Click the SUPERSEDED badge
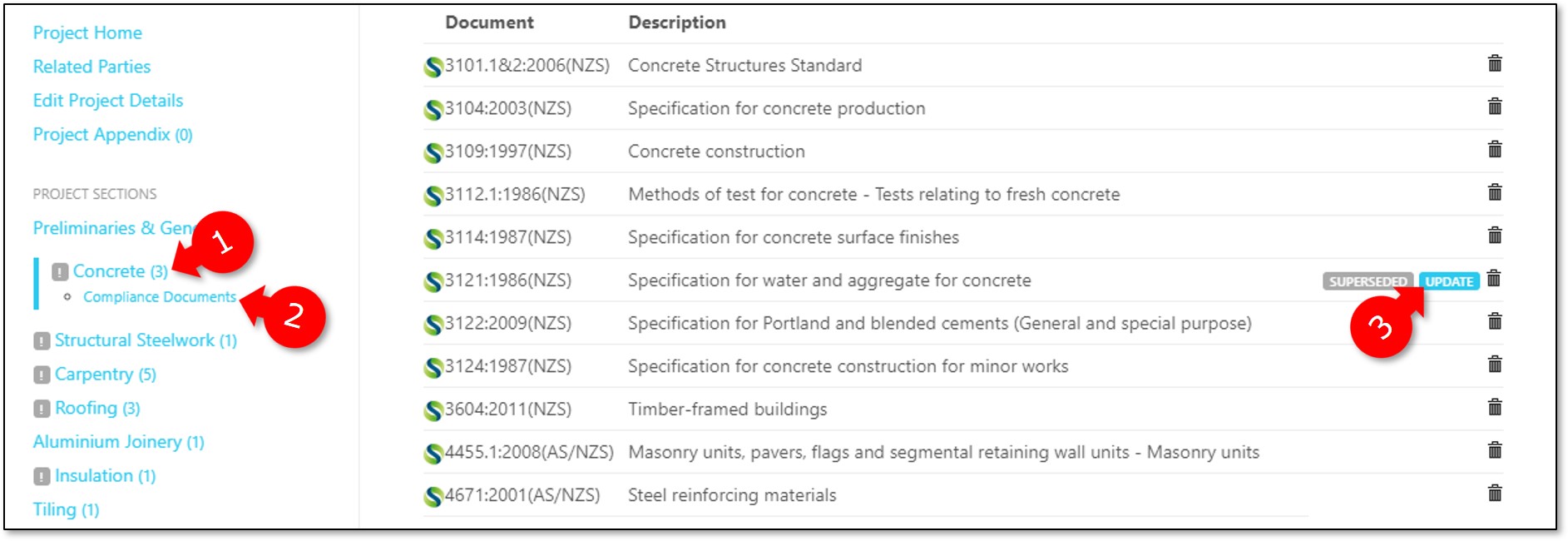 coord(1368,281)
